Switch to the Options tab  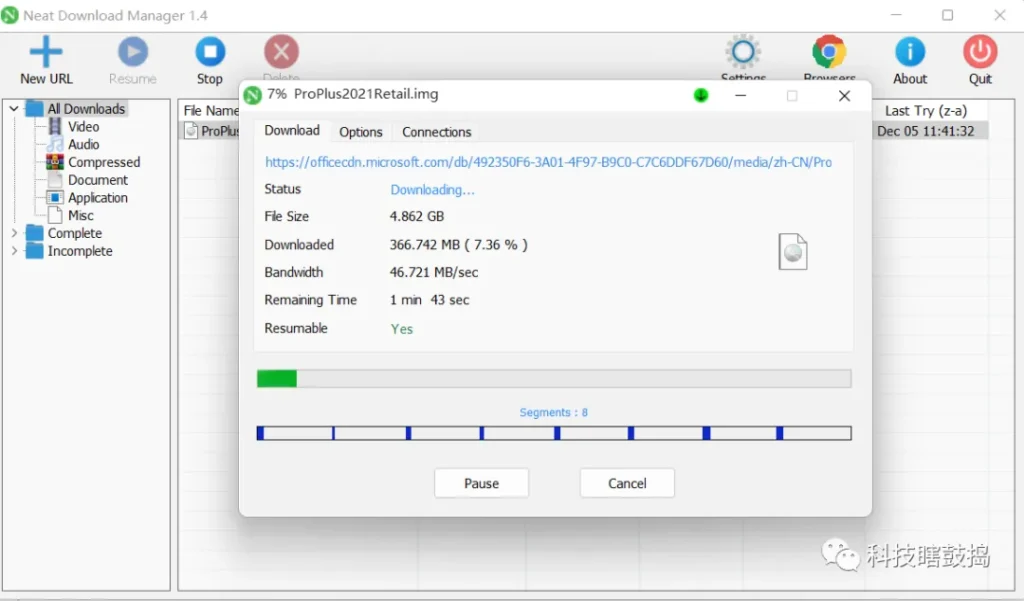pos(360,132)
